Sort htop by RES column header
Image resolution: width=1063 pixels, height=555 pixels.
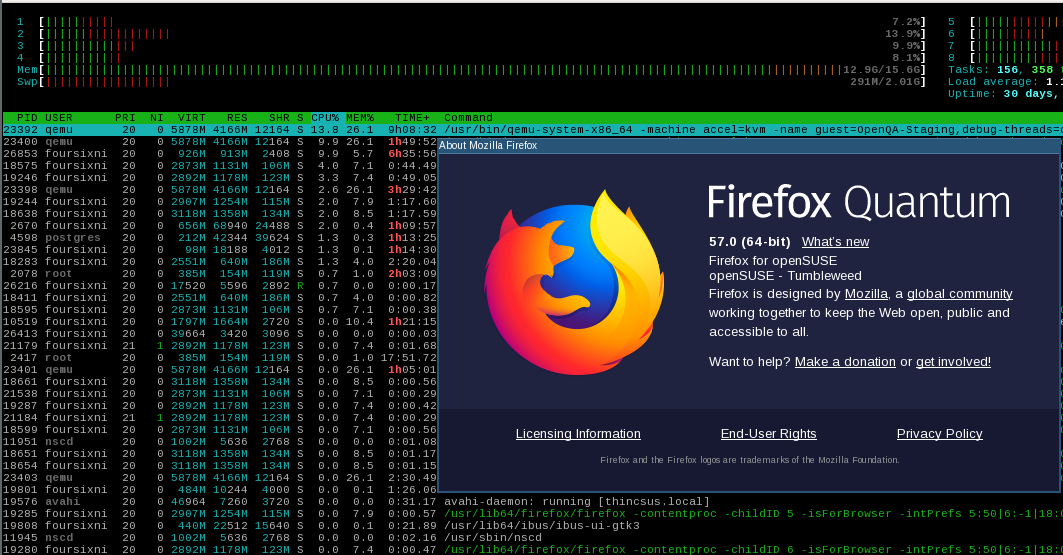tap(237, 118)
